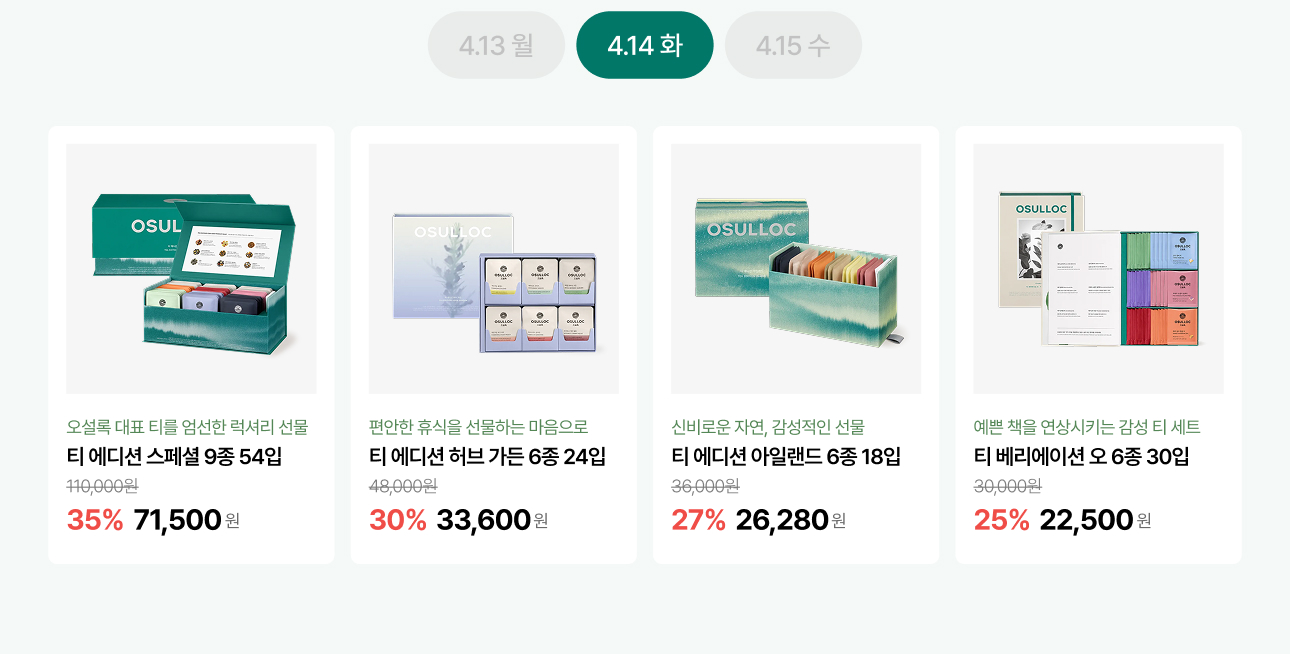This screenshot has width=1290, height=654.
Task: Click the 예쁜 책을 연상시키는 감성 티 세트 tagline
Action: 1087,427
